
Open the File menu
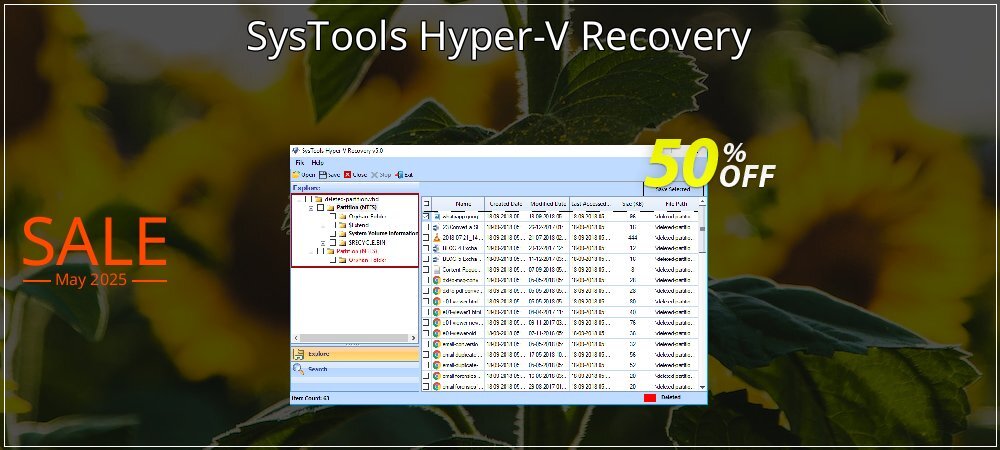(300, 163)
